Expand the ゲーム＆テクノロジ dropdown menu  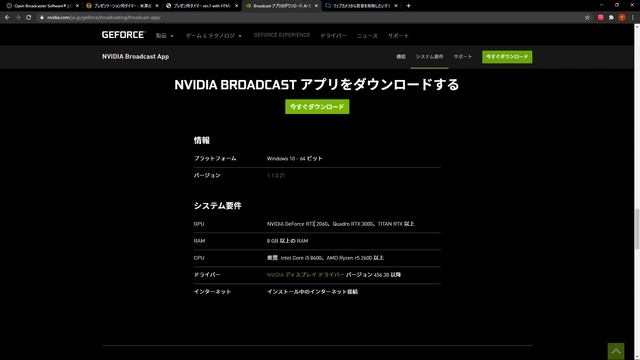click(x=213, y=36)
